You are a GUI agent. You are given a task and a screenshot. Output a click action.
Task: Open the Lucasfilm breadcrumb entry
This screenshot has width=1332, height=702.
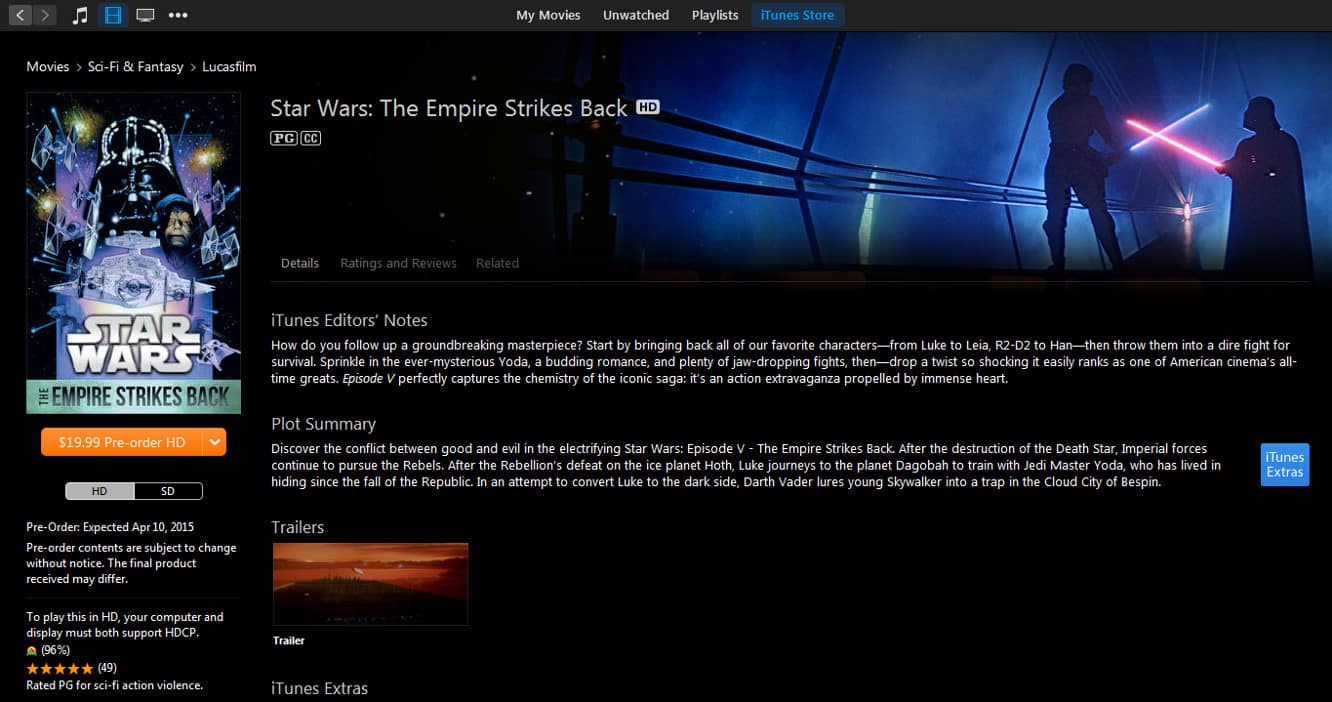pos(229,66)
